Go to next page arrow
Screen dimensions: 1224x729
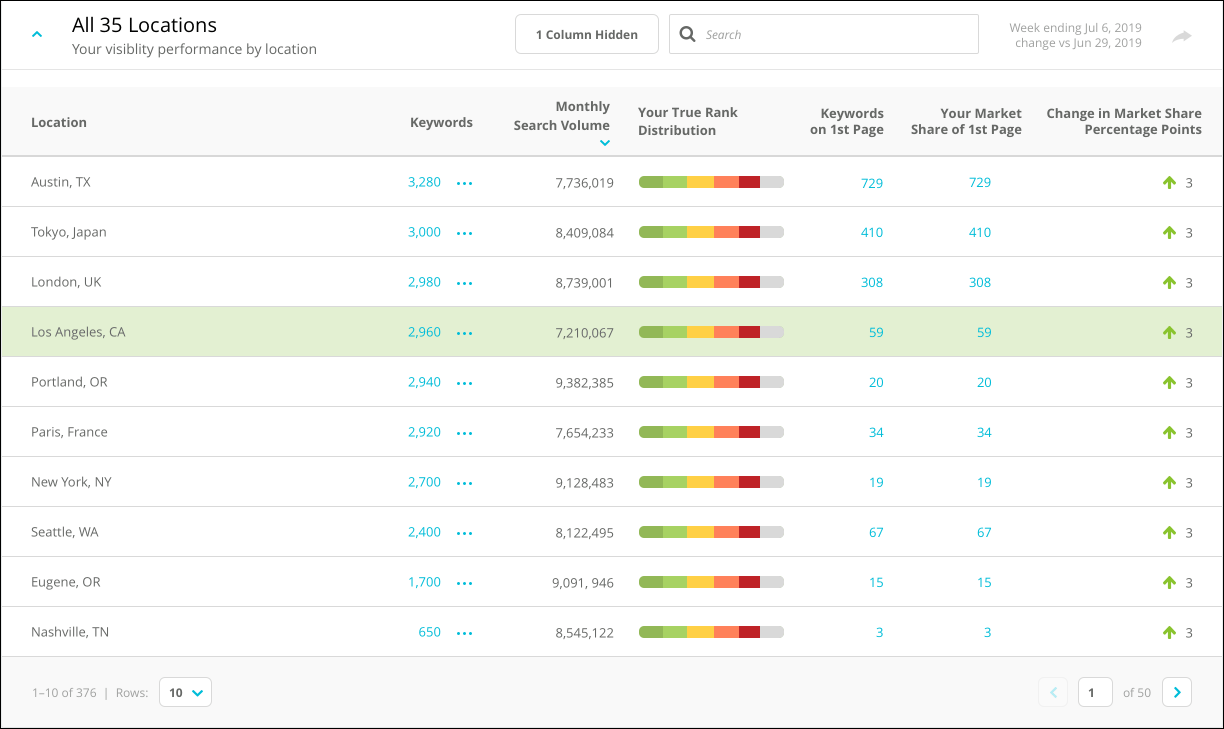[1177, 692]
